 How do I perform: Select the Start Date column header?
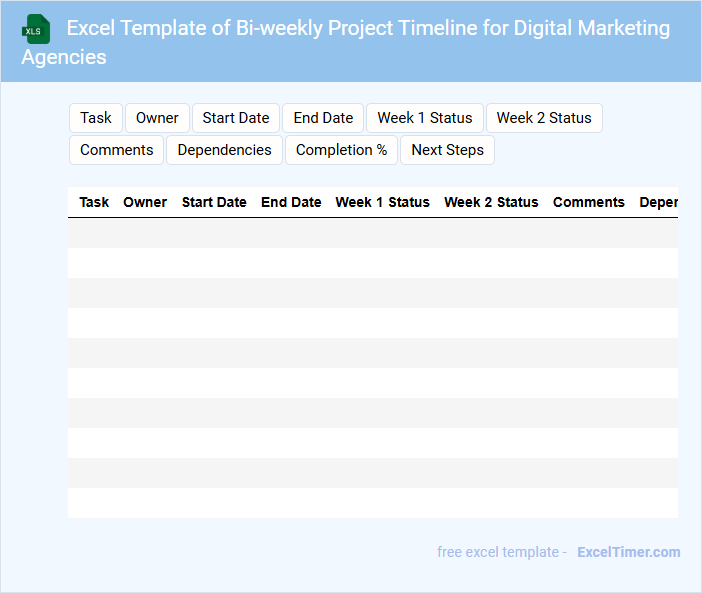click(214, 202)
